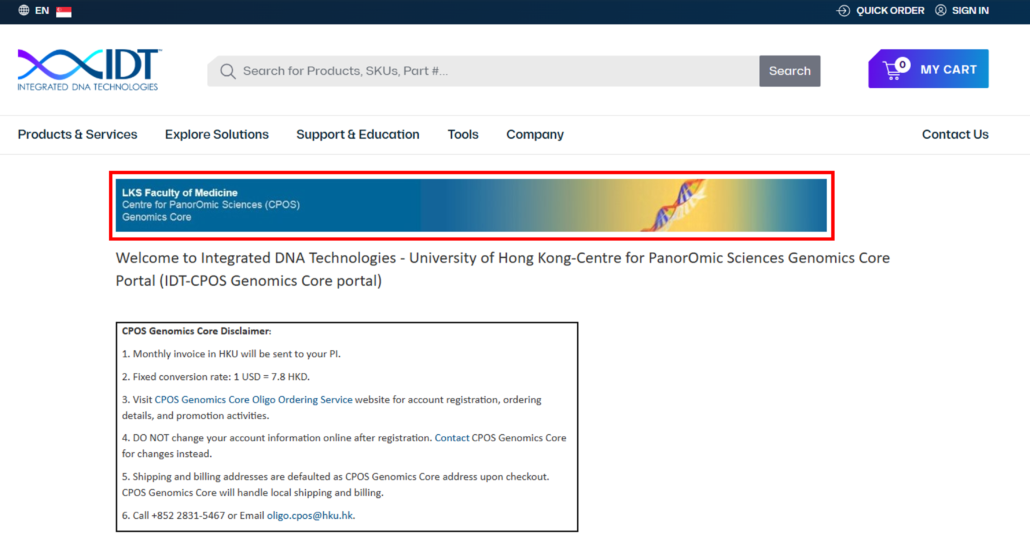The height and width of the screenshot is (548, 1030).
Task: Expand the Support & Education menu
Action: 358,134
